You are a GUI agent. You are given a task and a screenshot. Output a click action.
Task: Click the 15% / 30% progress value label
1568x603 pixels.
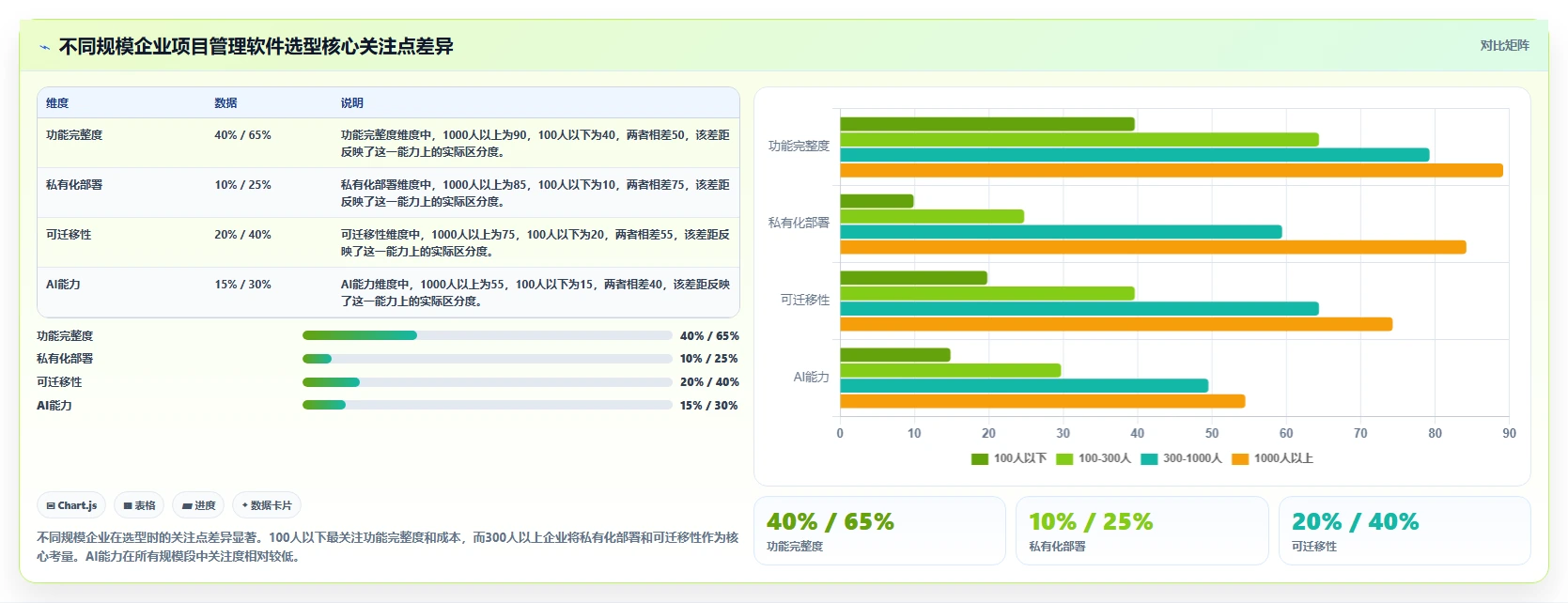[x=709, y=406]
